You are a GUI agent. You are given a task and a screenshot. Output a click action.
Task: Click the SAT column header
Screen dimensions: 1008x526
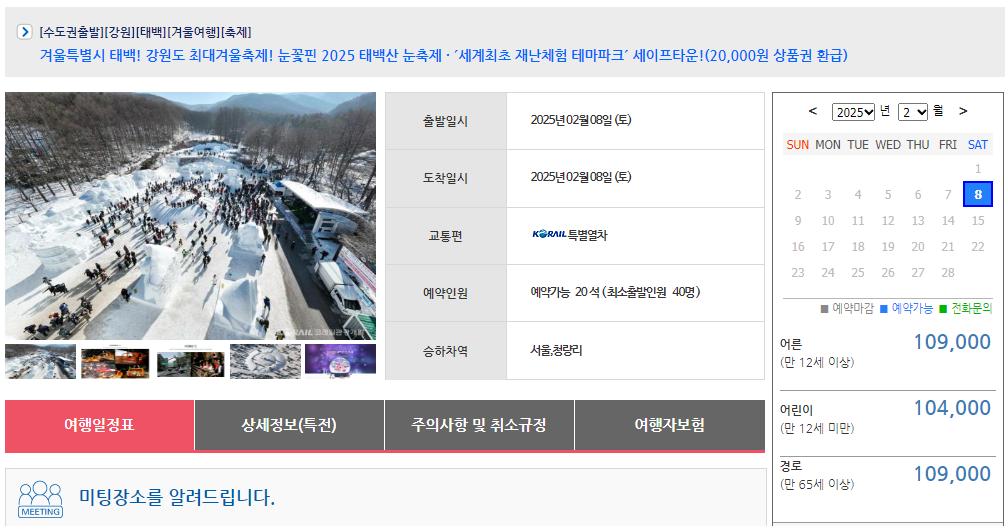click(x=978, y=145)
